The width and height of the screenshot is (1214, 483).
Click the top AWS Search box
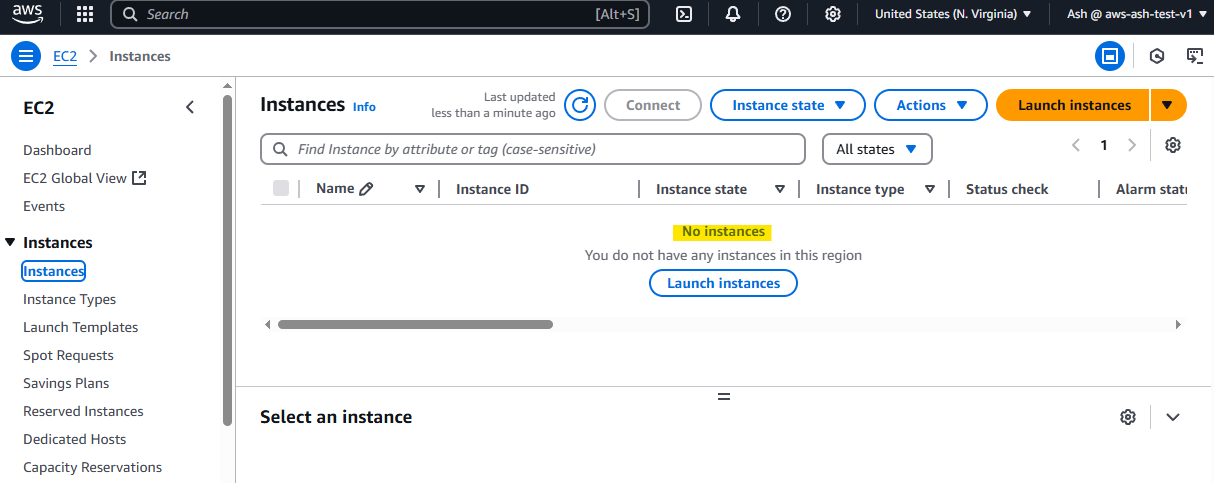tap(380, 14)
